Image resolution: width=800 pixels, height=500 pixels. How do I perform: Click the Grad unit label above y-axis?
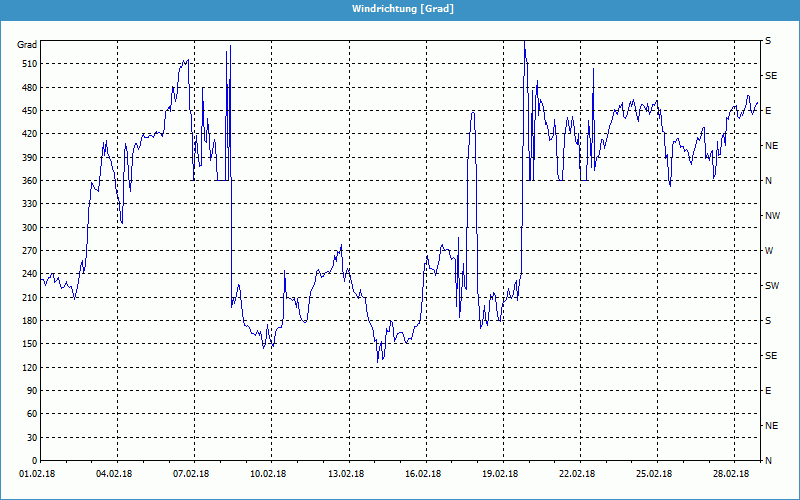pos(27,45)
